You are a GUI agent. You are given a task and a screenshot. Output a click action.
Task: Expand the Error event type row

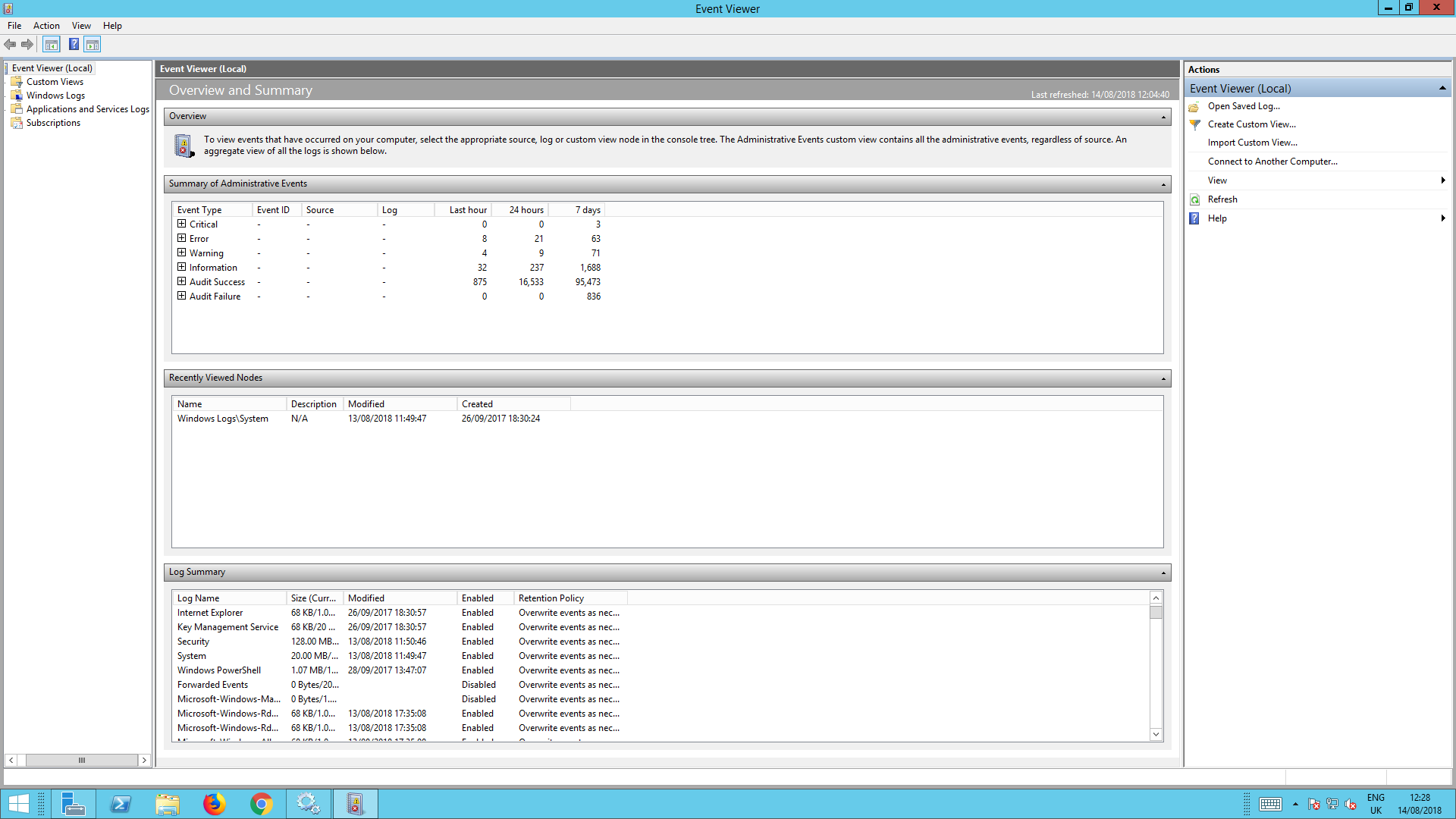tap(182, 238)
